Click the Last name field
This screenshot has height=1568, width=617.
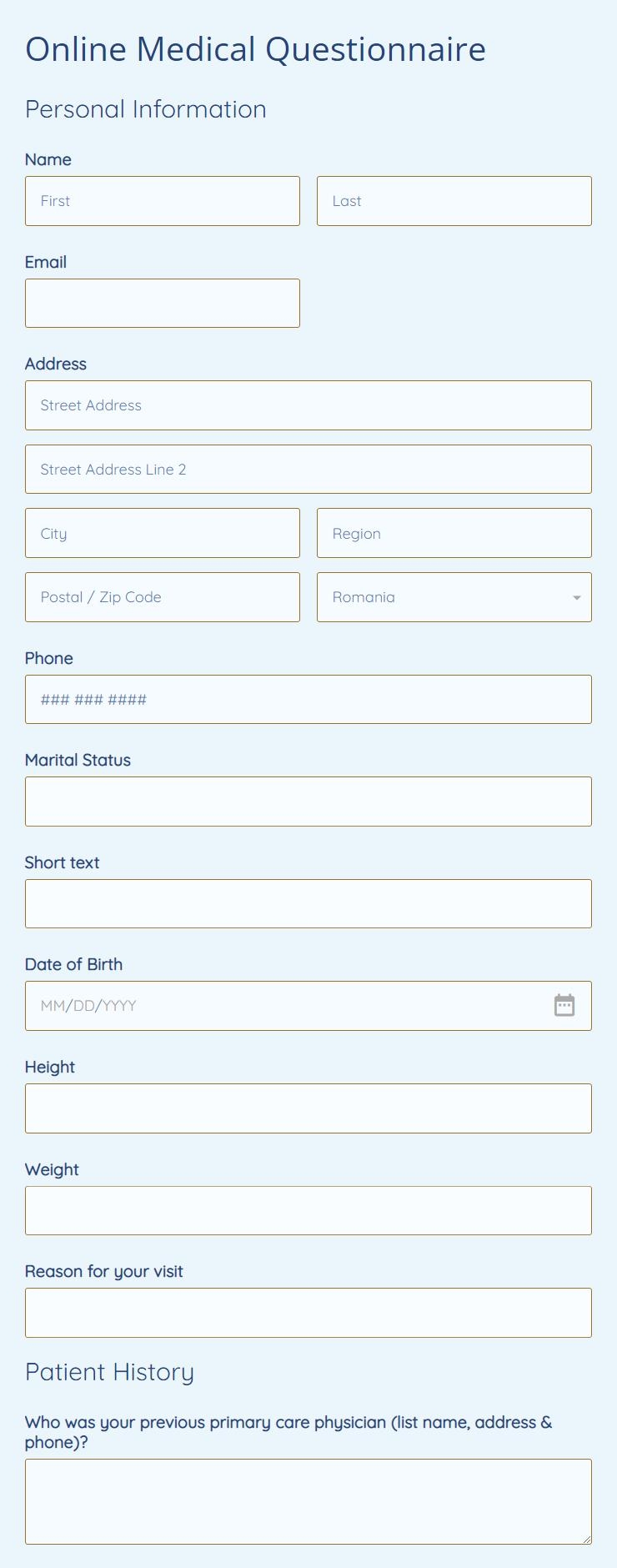coord(454,200)
